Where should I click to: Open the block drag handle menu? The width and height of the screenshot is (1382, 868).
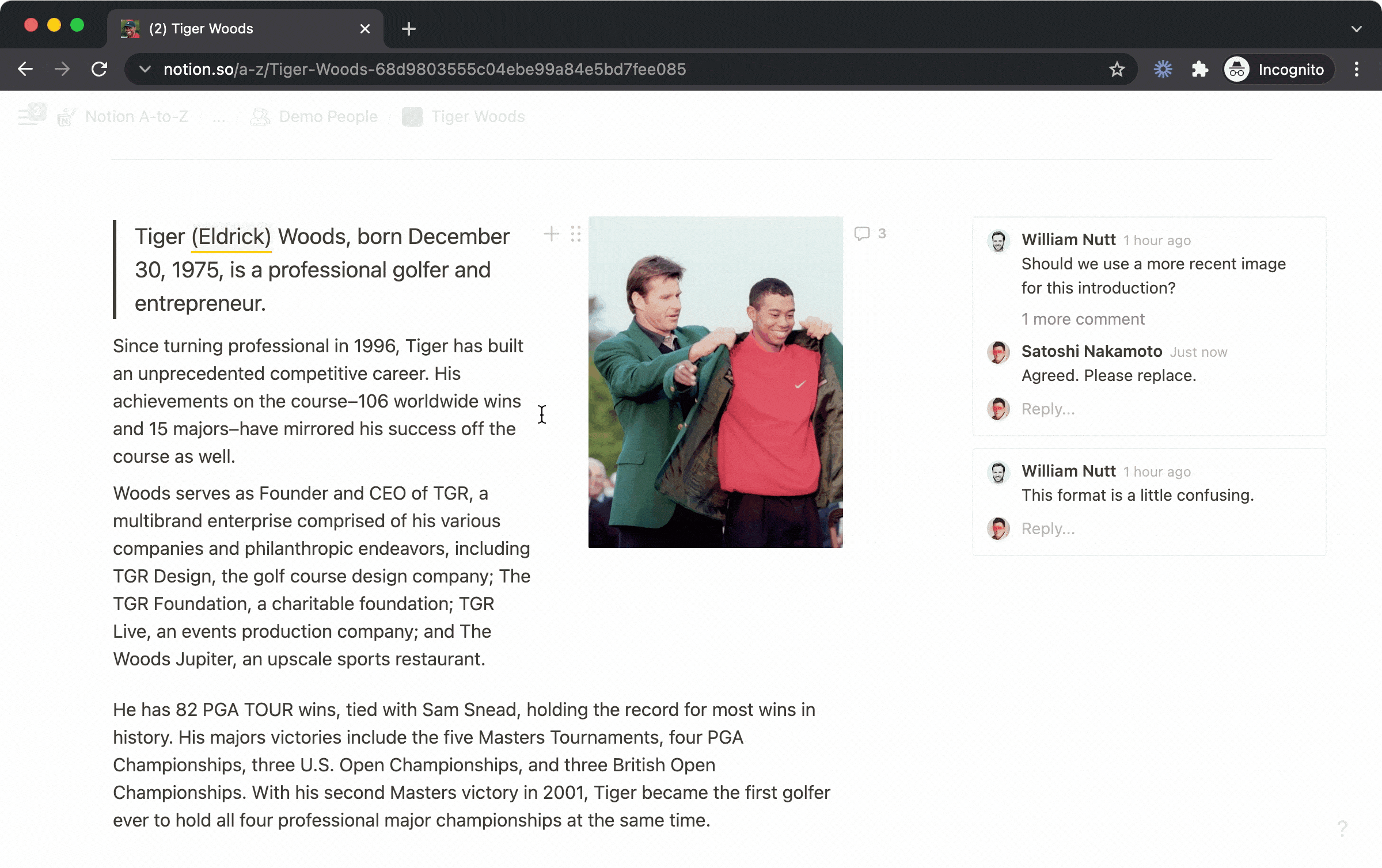coord(575,234)
